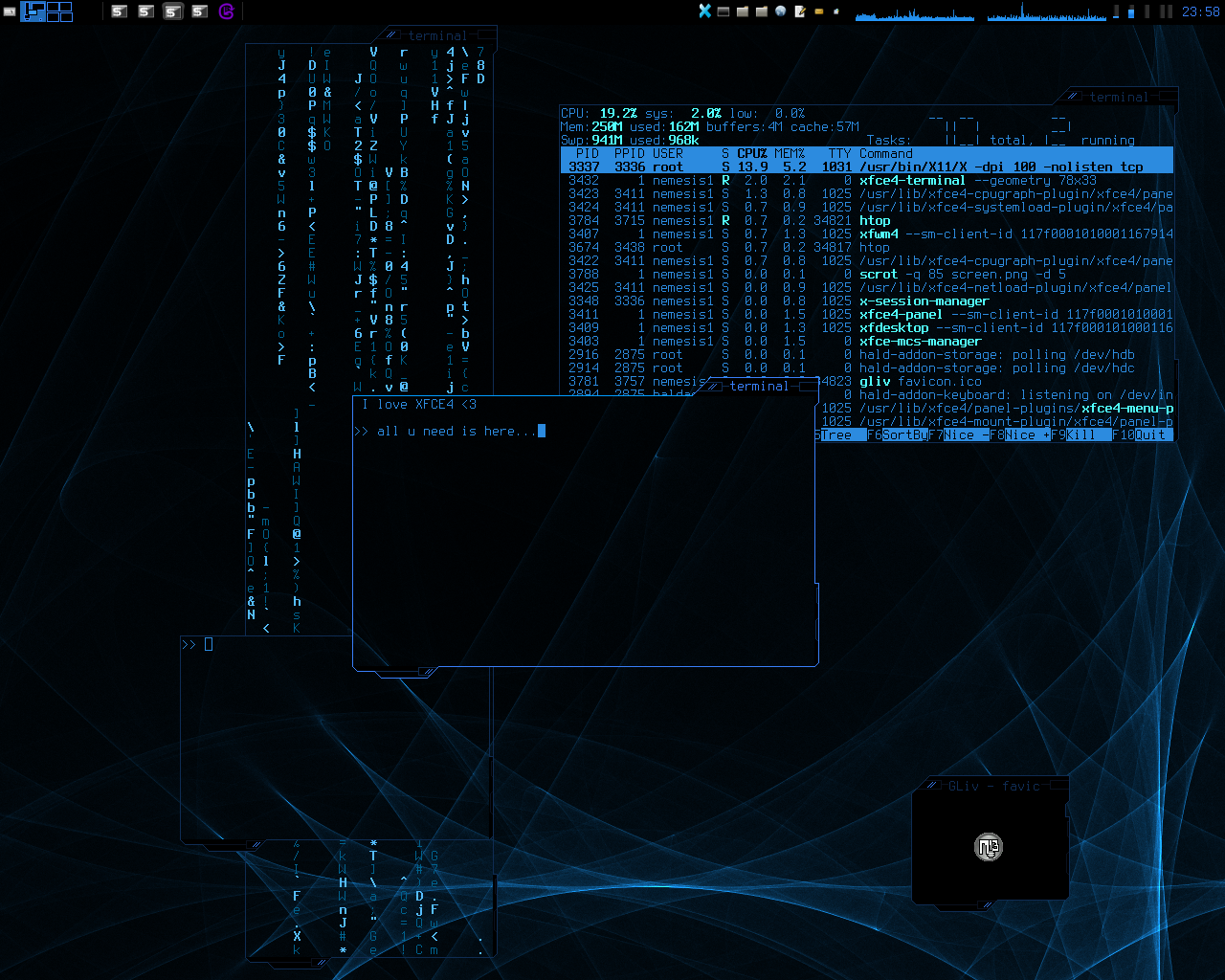
Task: Click the small window icon at the panel's far left
Action: 10,12
